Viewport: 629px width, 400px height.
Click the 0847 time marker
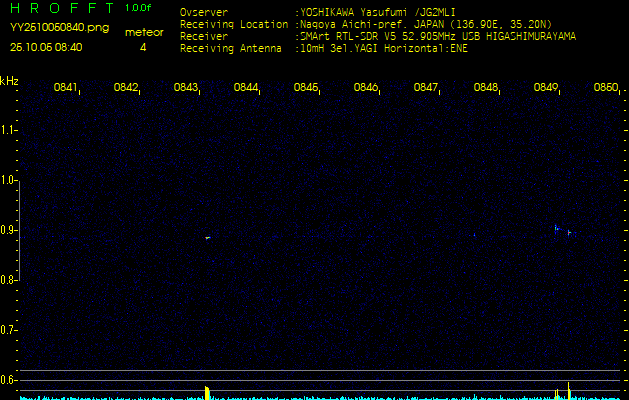[425, 87]
